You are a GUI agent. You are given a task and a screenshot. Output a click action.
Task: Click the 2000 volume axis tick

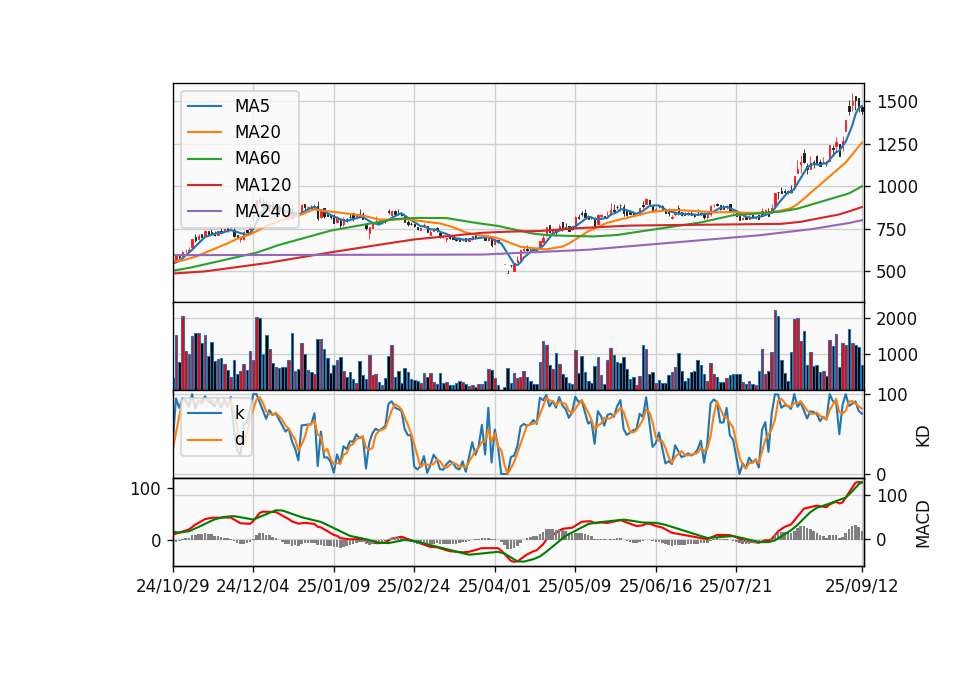897,319
